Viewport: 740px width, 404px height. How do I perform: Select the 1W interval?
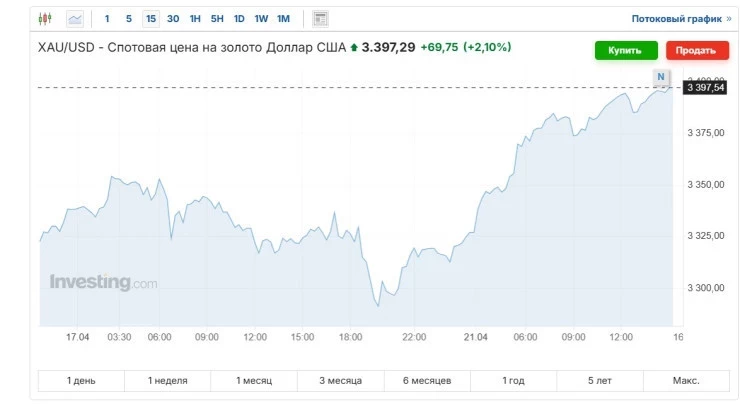pos(261,19)
